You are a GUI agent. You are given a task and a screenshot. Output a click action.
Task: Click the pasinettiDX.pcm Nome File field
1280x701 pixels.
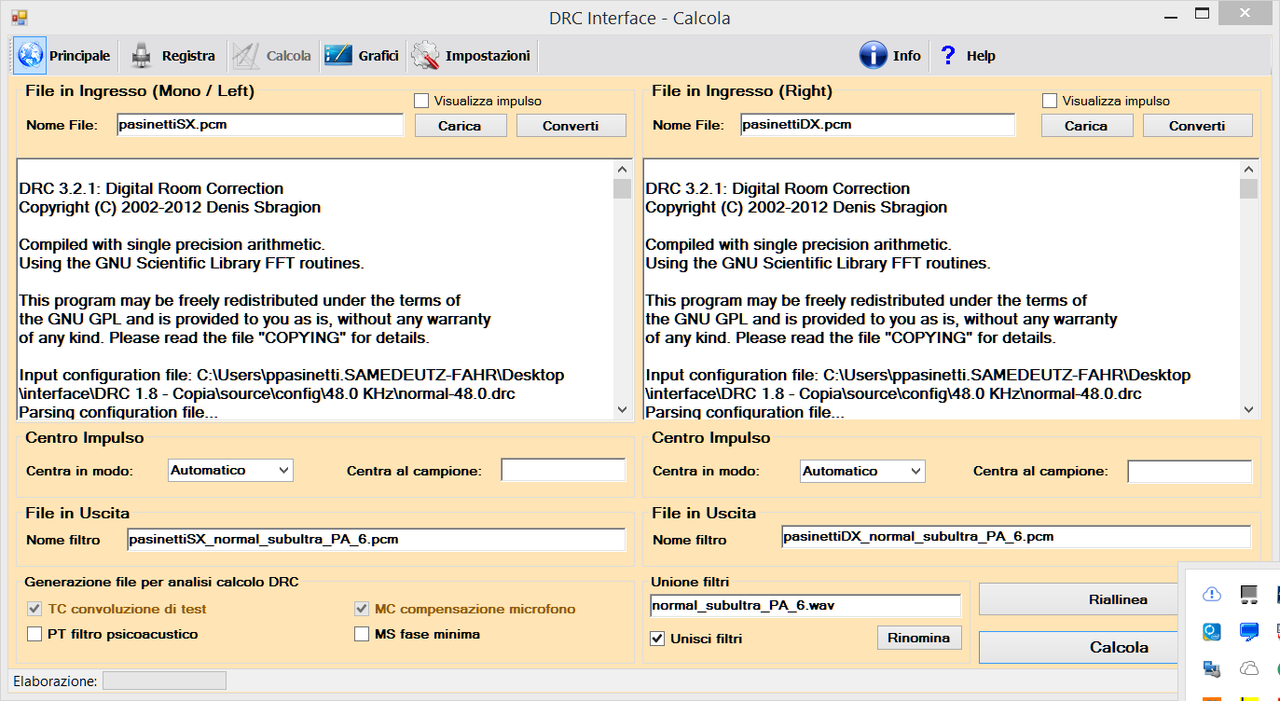pyautogui.click(x=877, y=125)
